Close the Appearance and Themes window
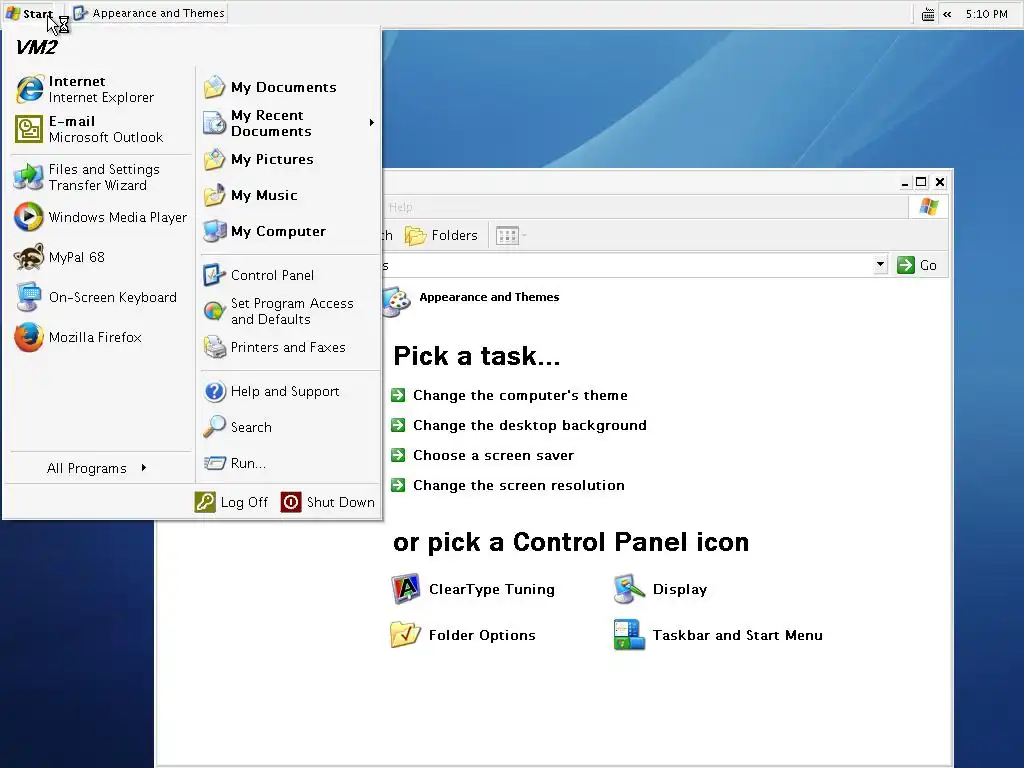The width and height of the screenshot is (1024, 768). (940, 182)
